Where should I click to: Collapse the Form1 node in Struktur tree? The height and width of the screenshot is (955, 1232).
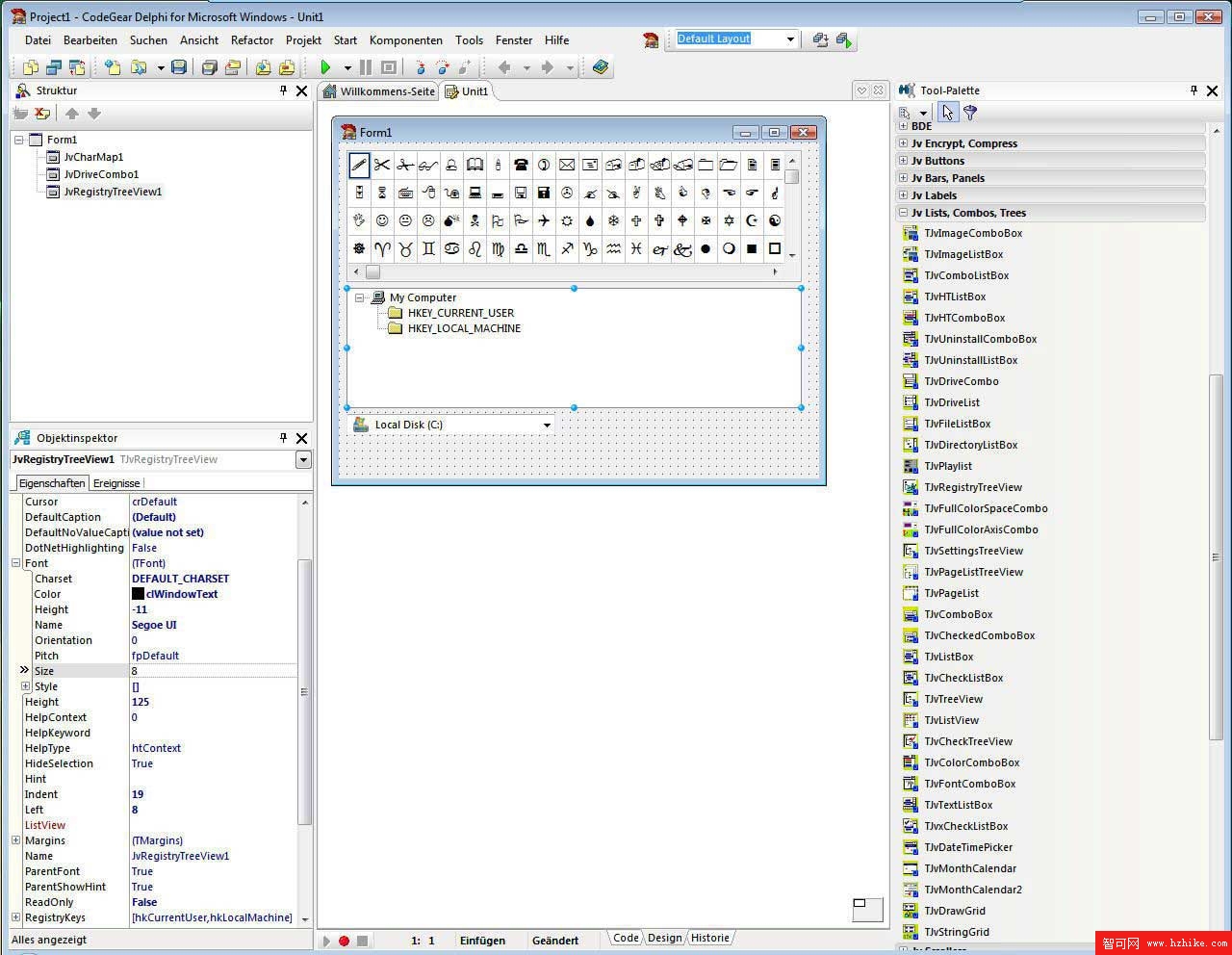point(18,140)
